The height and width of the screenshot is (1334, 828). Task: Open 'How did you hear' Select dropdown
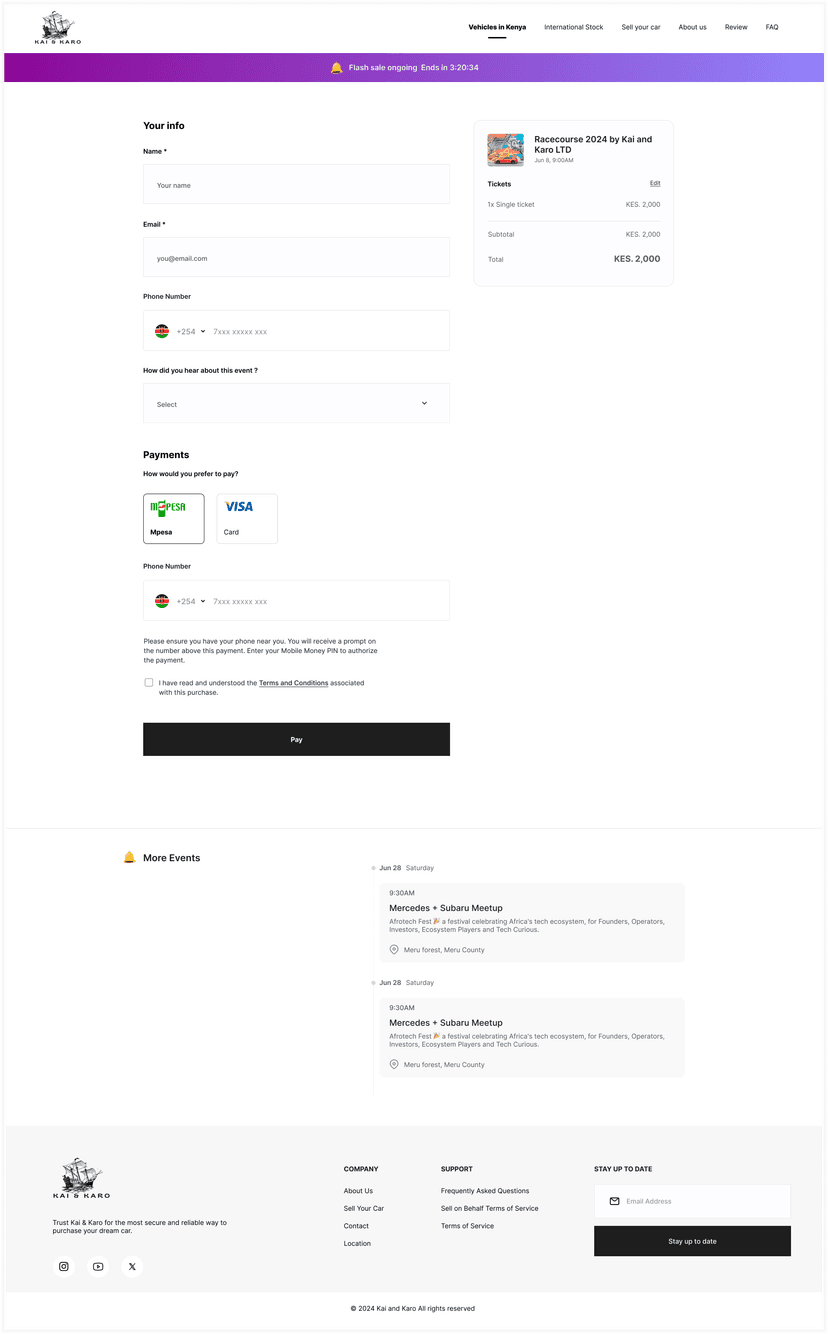point(296,403)
